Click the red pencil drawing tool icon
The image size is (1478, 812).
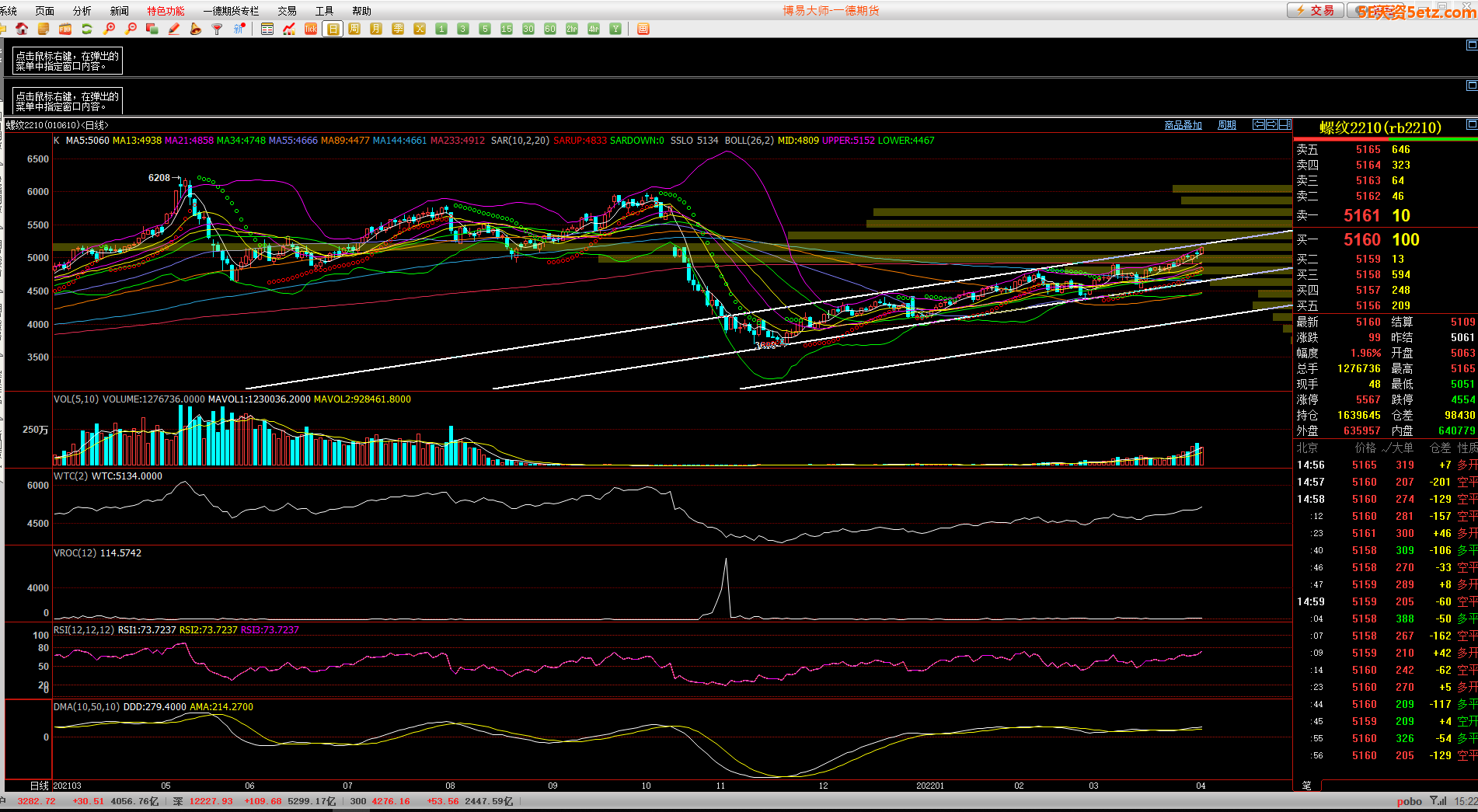[174, 29]
